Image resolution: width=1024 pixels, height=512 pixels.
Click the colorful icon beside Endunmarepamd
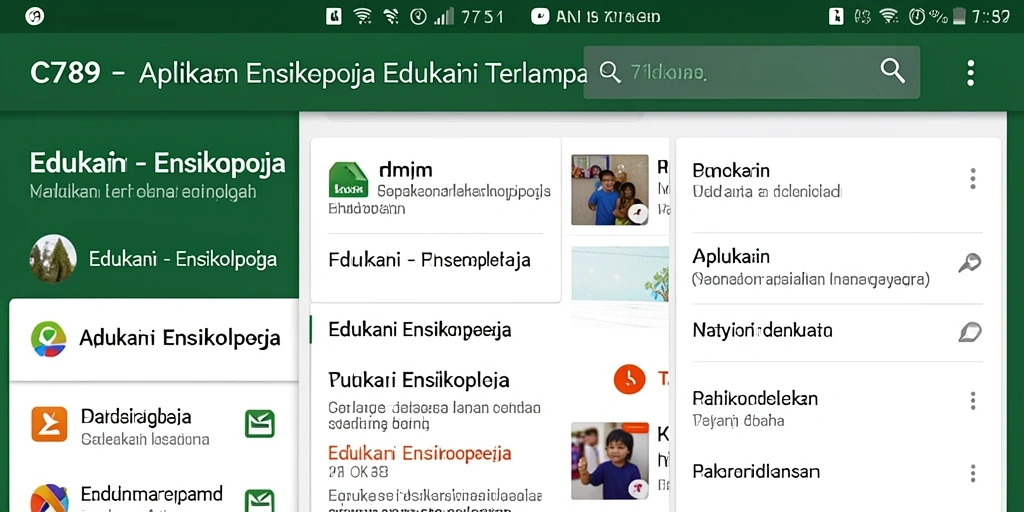pos(49,498)
